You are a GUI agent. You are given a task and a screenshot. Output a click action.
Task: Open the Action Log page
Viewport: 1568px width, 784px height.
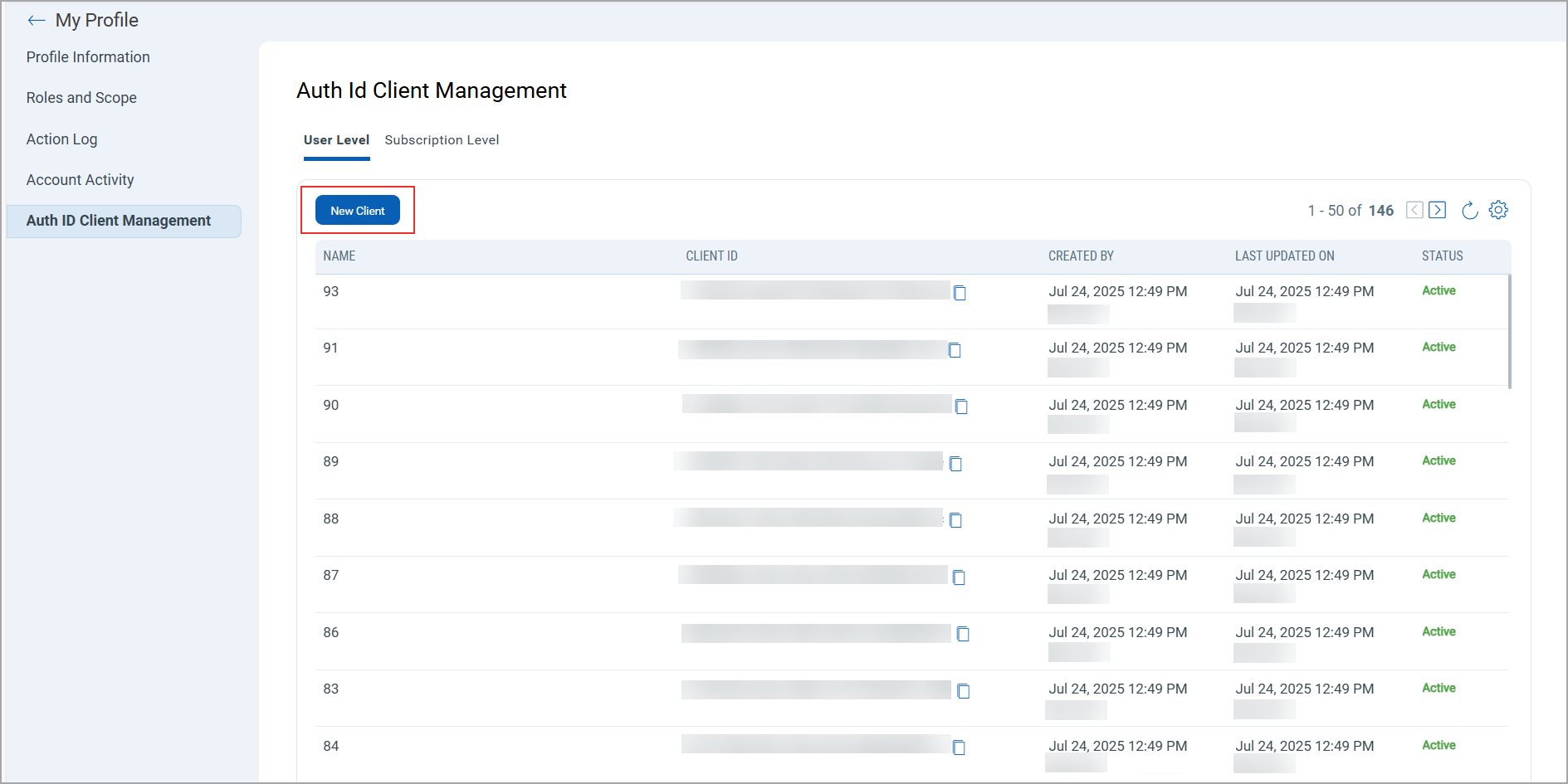pyautogui.click(x=61, y=139)
